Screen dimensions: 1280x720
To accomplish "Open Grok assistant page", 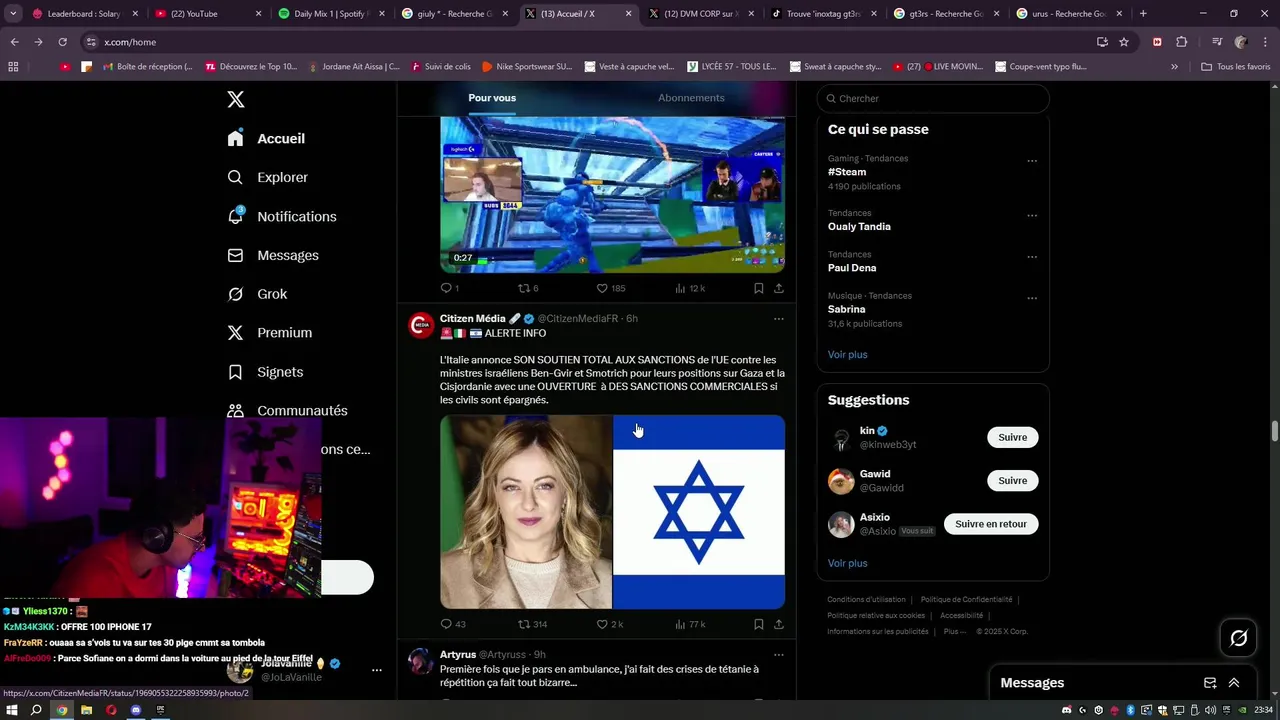I will [257, 294].
